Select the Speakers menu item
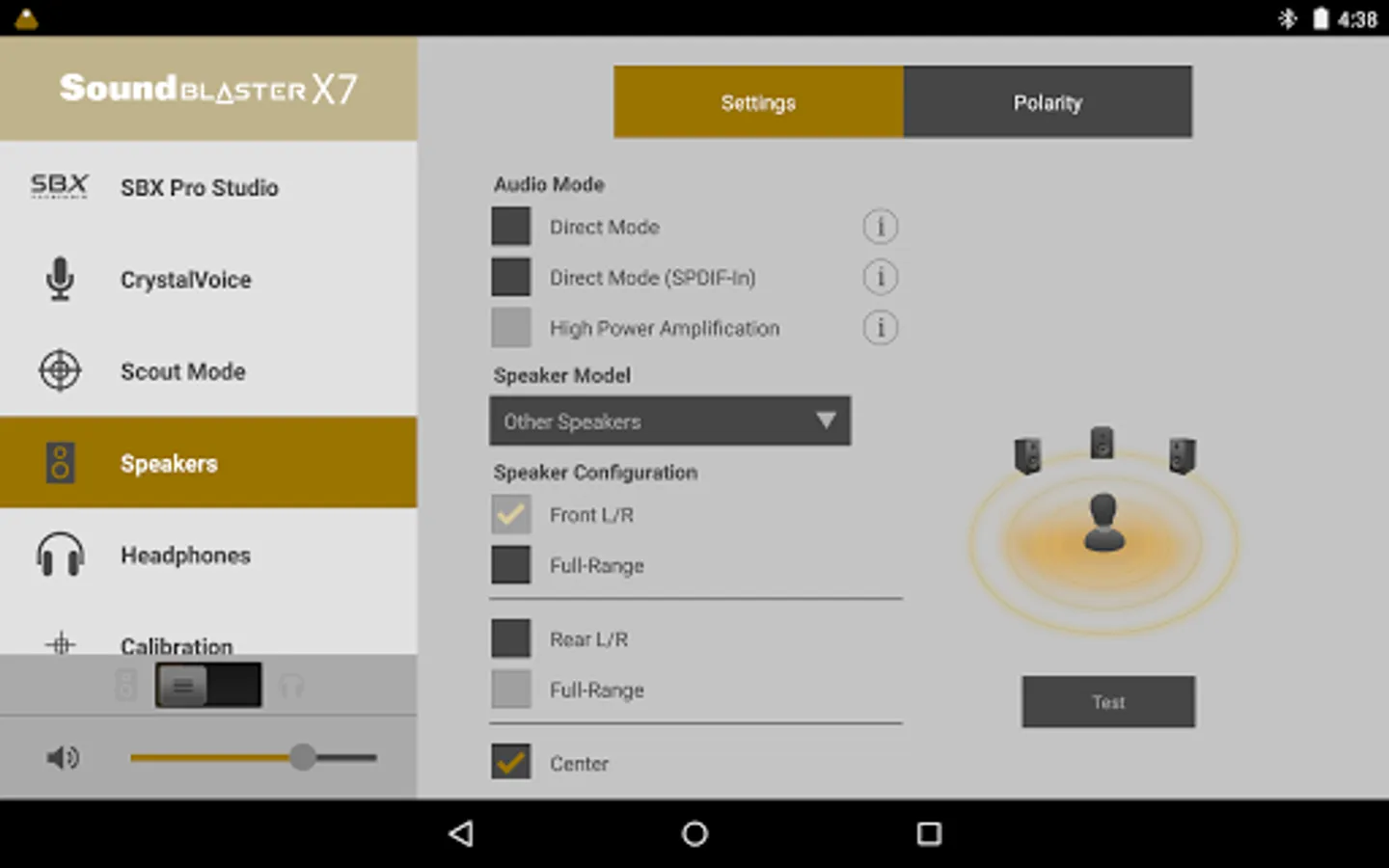The height and width of the screenshot is (868, 1389). tap(208, 463)
